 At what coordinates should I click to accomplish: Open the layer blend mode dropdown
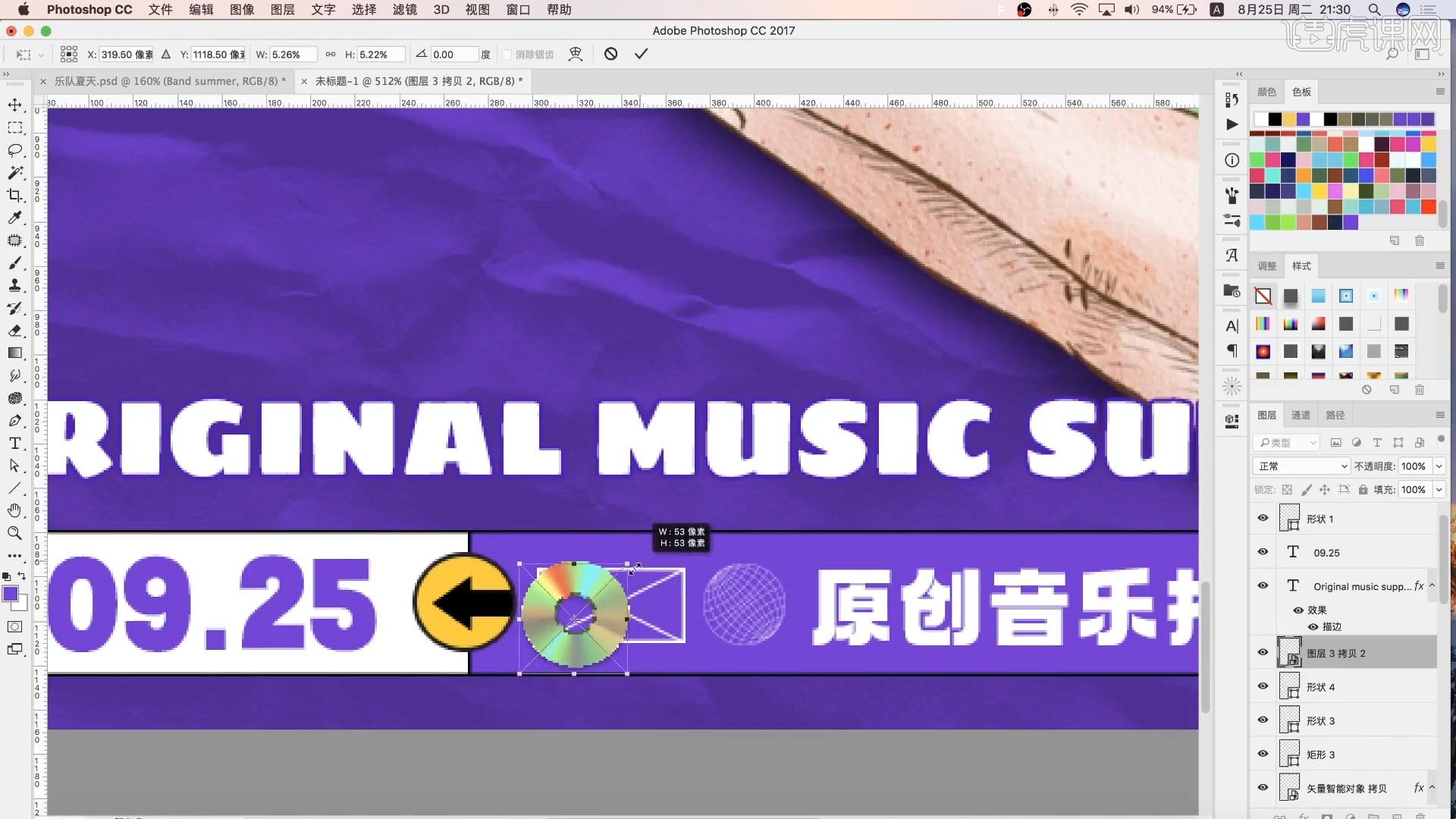1301,466
